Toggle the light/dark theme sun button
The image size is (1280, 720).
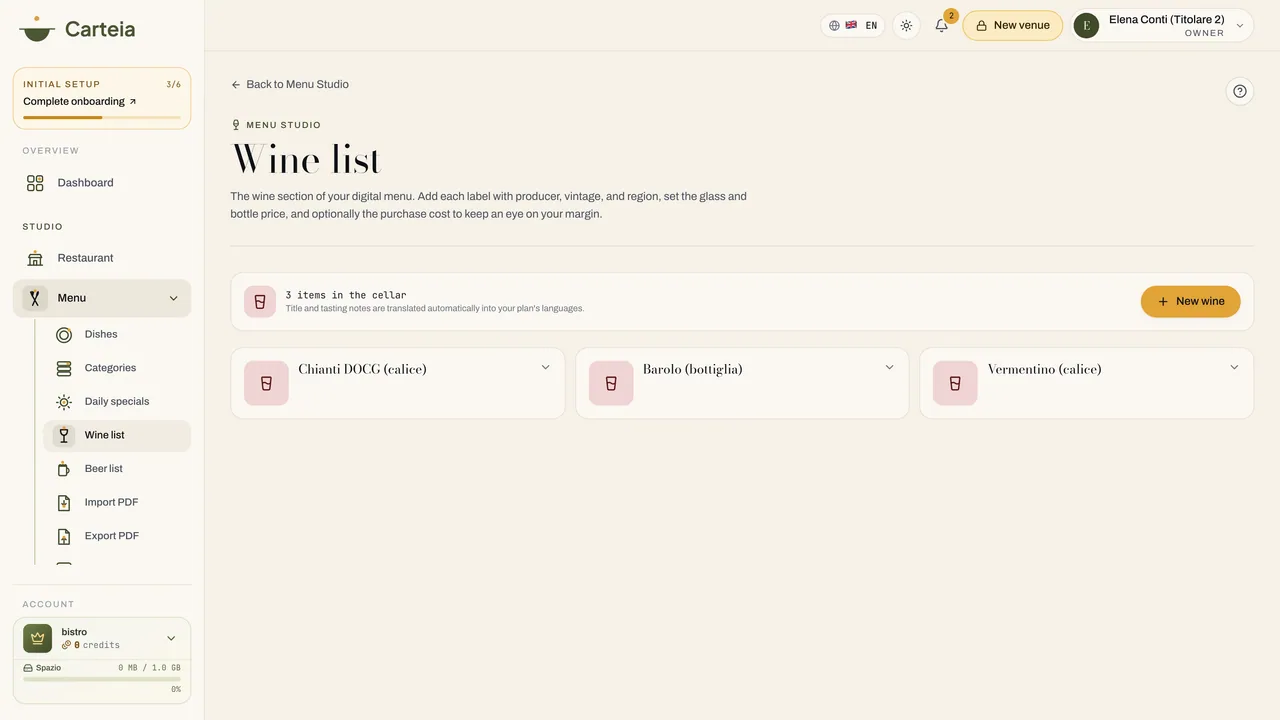pyautogui.click(x=906, y=25)
